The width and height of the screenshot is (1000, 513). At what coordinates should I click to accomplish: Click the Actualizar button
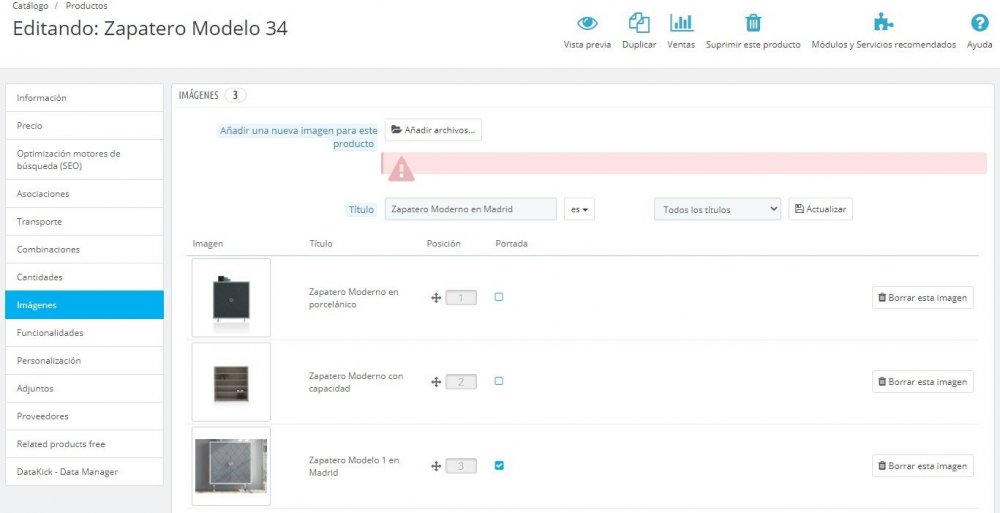point(820,209)
